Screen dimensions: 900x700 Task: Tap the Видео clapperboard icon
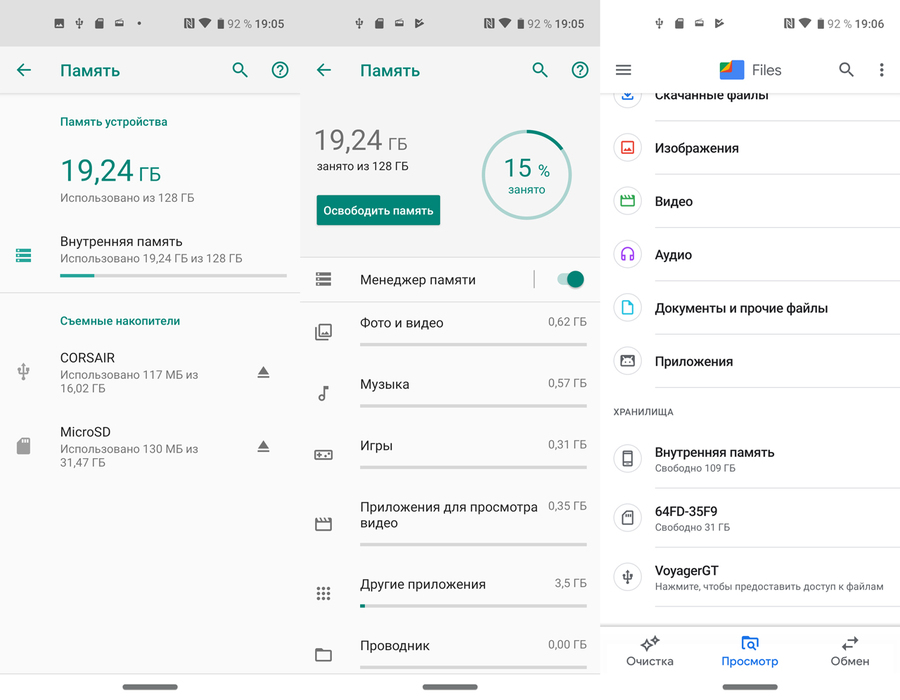pos(627,201)
